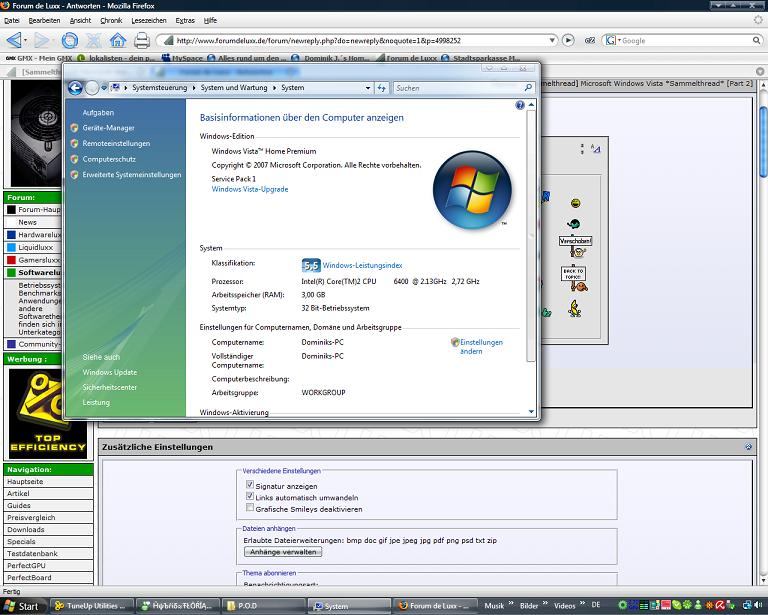Open the Windows-Leistungsindex link
Image resolution: width=768 pixels, height=615 pixels.
coord(362,265)
